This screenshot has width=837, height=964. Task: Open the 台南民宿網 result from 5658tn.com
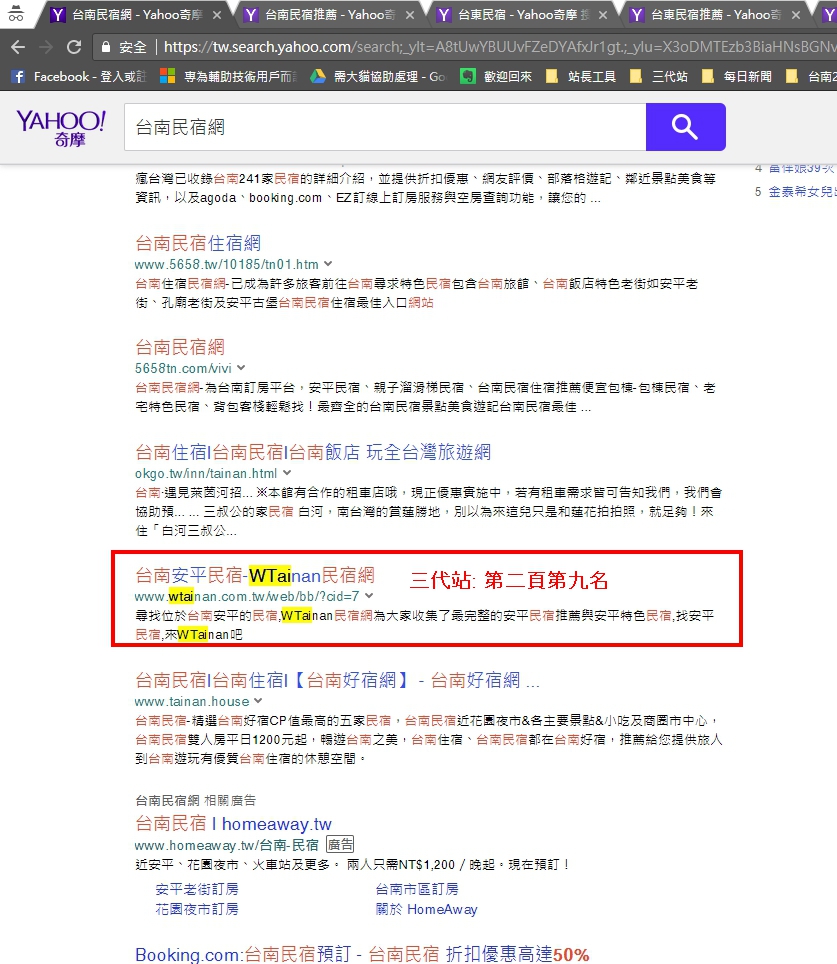pyautogui.click(x=180, y=347)
